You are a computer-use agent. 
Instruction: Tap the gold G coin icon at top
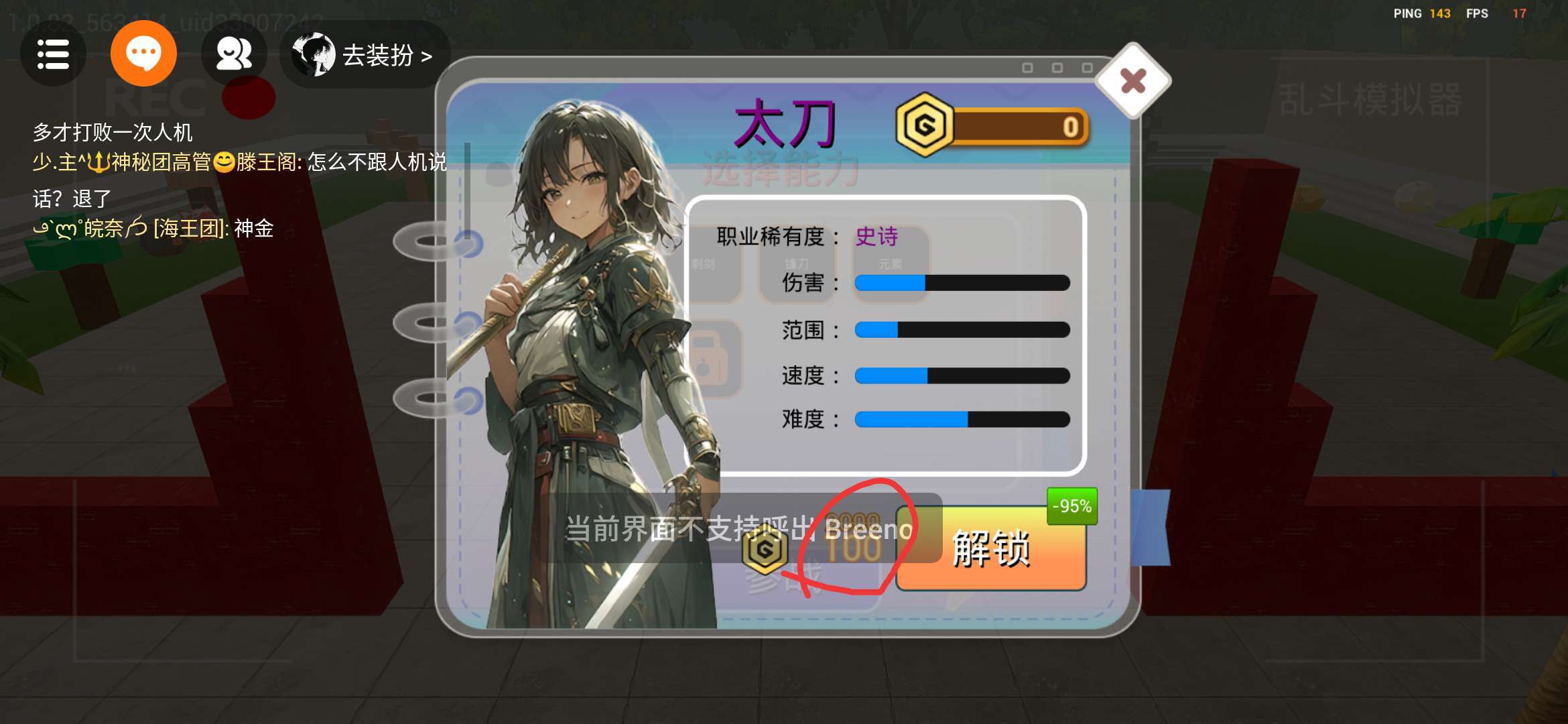pos(925,125)
